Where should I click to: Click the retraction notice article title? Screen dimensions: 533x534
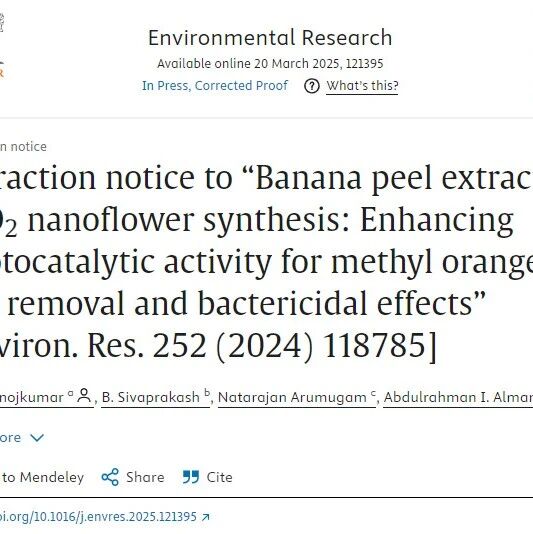point(266,262)
